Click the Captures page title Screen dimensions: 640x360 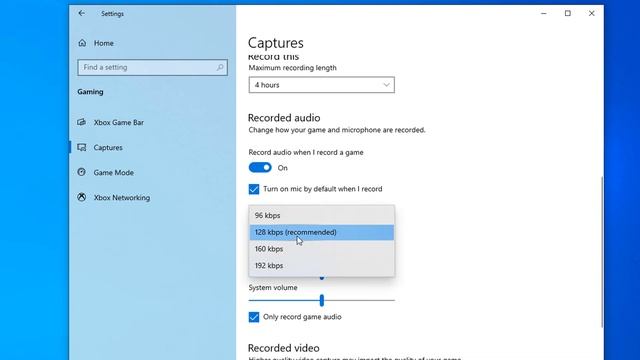276,43
